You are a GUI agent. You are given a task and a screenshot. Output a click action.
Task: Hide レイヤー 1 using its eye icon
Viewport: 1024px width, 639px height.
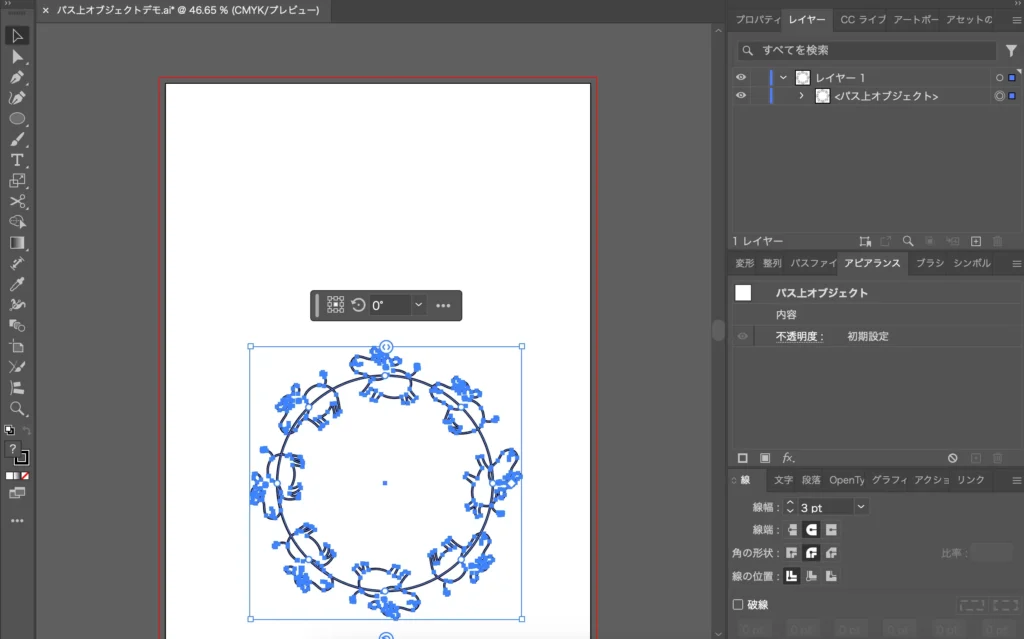click(741, 78)
